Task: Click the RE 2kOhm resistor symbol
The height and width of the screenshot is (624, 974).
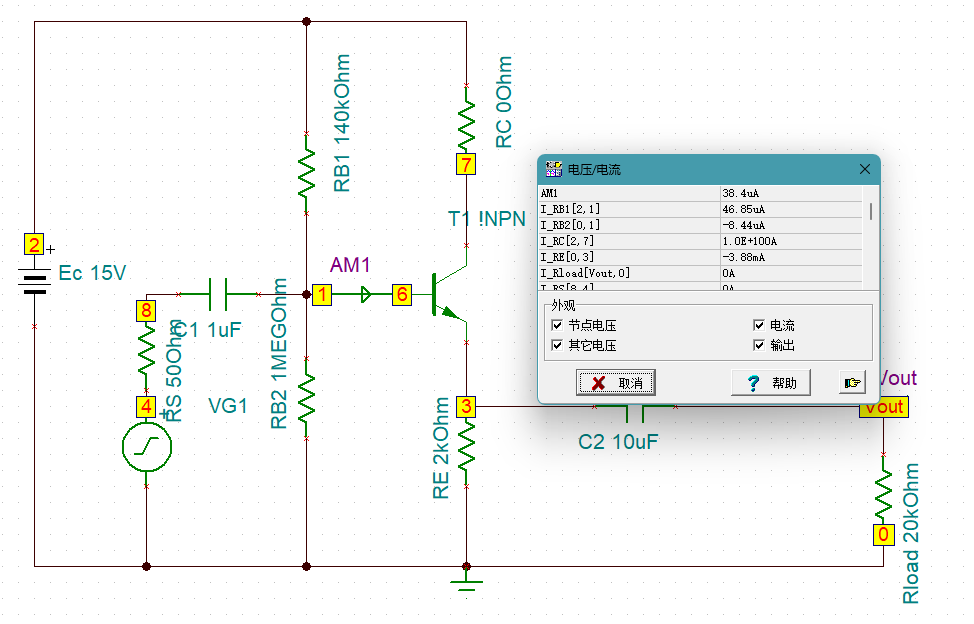Action: pyautogui.click(x=466, y=446)
